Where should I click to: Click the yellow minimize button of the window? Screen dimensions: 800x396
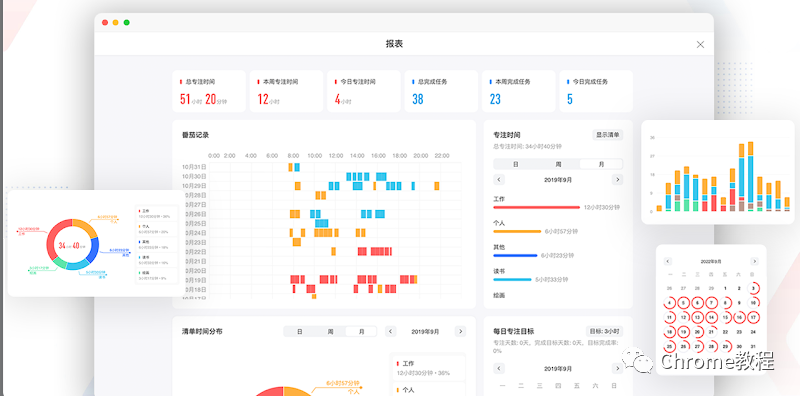[116, 22]
